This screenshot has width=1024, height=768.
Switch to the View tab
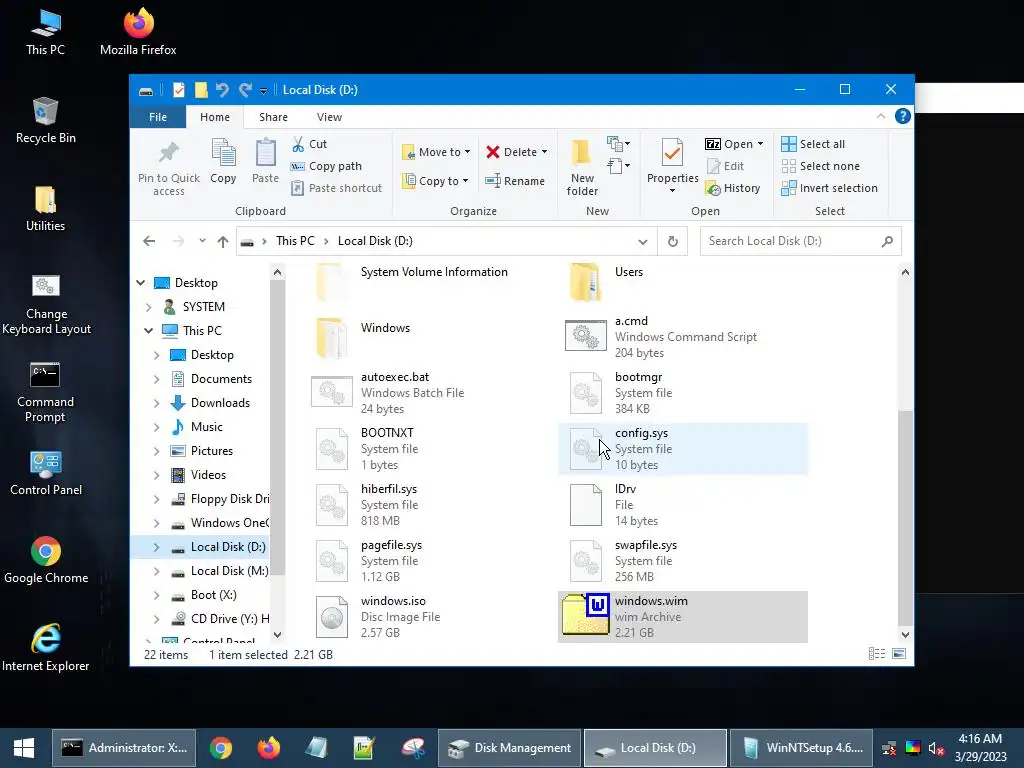click(329, 117)
